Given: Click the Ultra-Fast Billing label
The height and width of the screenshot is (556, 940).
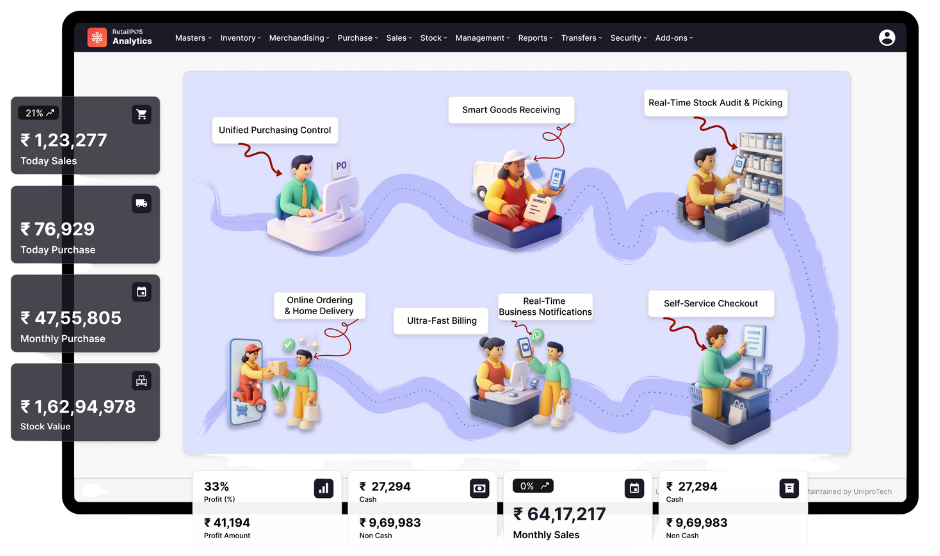Looking at the screenshot, I should coord(441,321).
